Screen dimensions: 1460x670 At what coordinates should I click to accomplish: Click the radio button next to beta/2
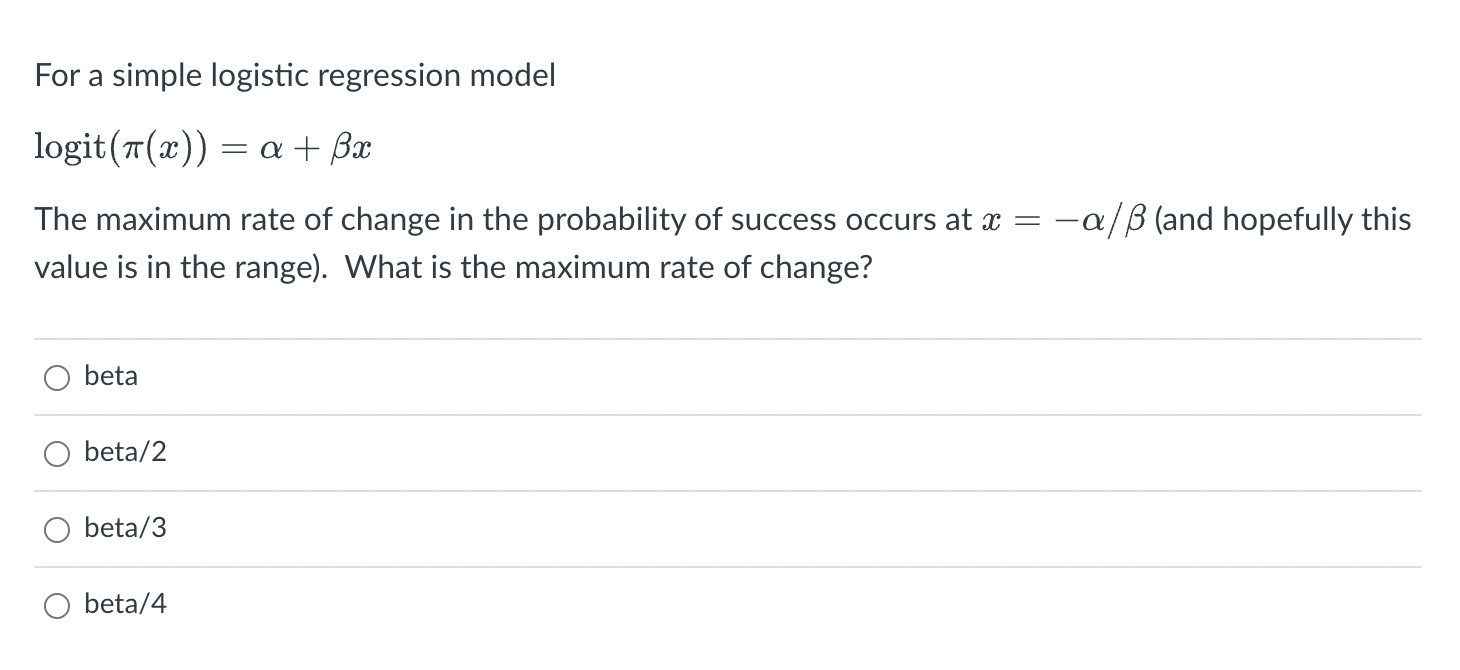point(57,453)
